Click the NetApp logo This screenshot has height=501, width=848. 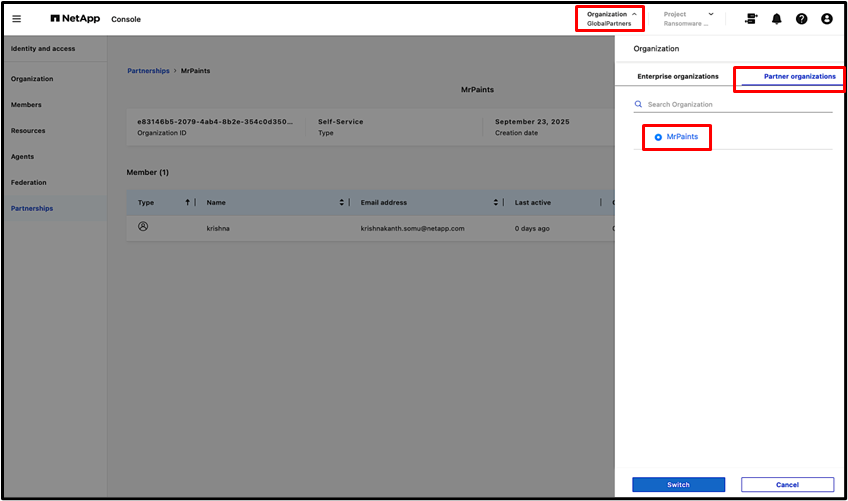coord(75,18)
